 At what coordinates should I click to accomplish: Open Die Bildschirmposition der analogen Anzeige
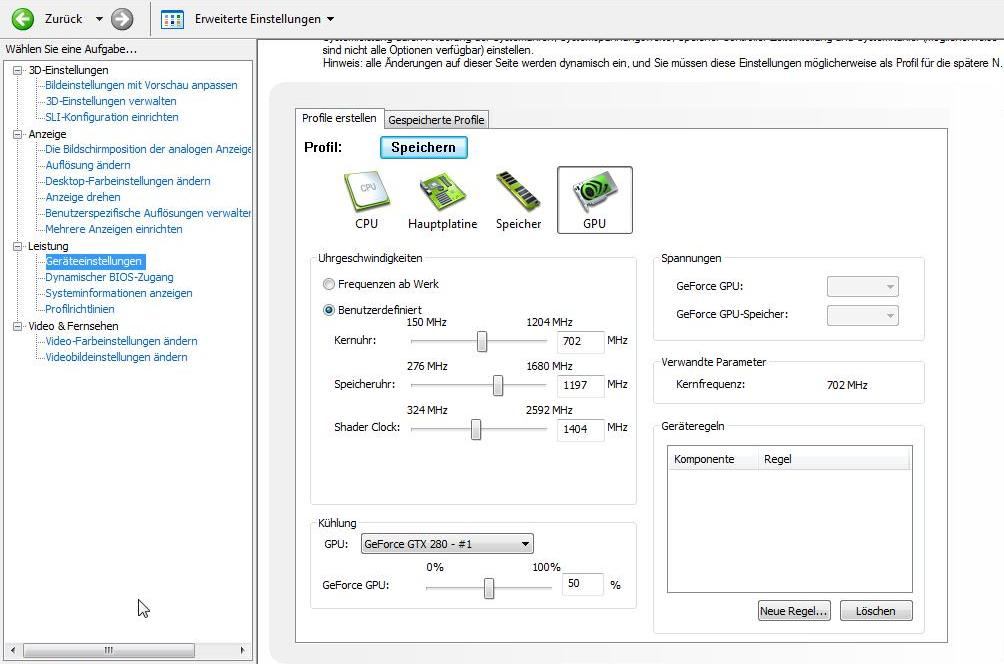(148, 149)
